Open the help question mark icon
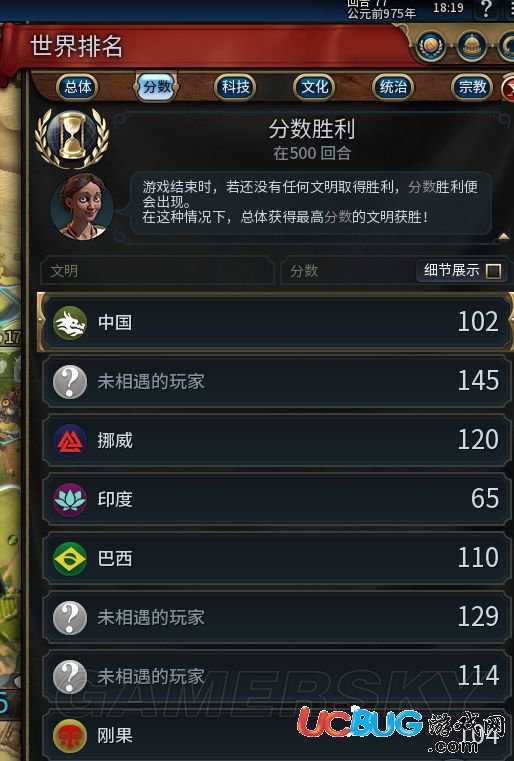This screenshot has width=514, height=761. (x=486, y=9)
